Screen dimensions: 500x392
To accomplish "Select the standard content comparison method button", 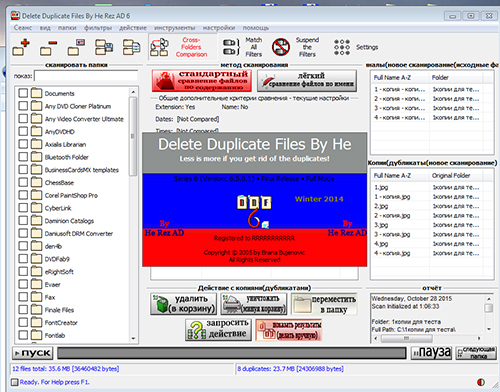I will (202, 80).
